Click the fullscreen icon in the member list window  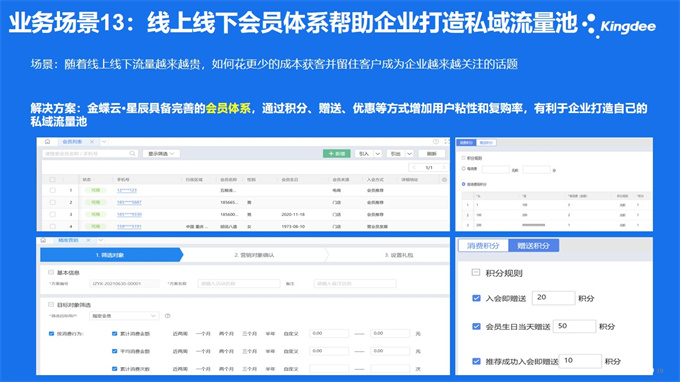(447, 141)
